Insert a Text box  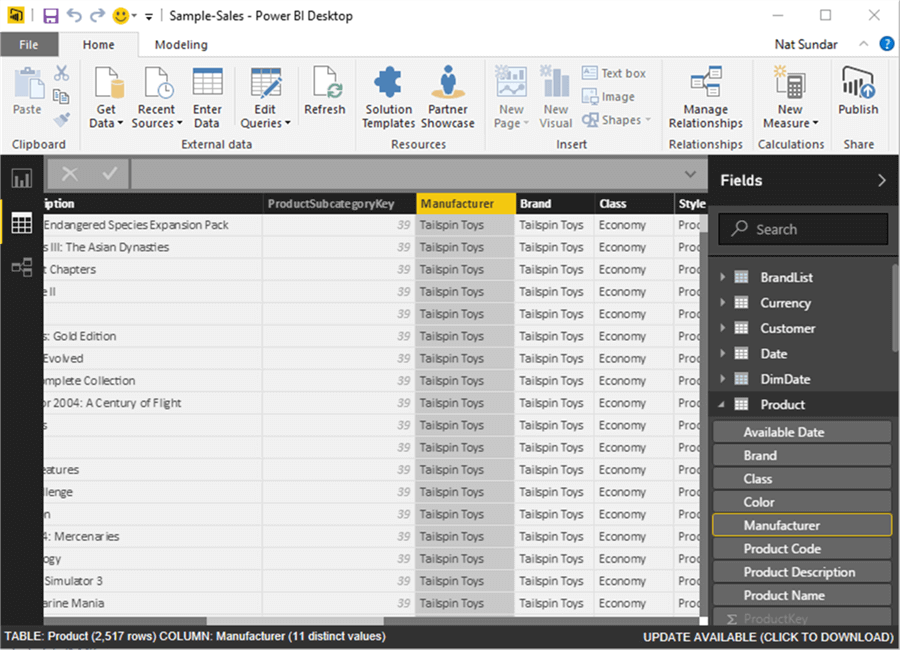(x=614, y=73)
